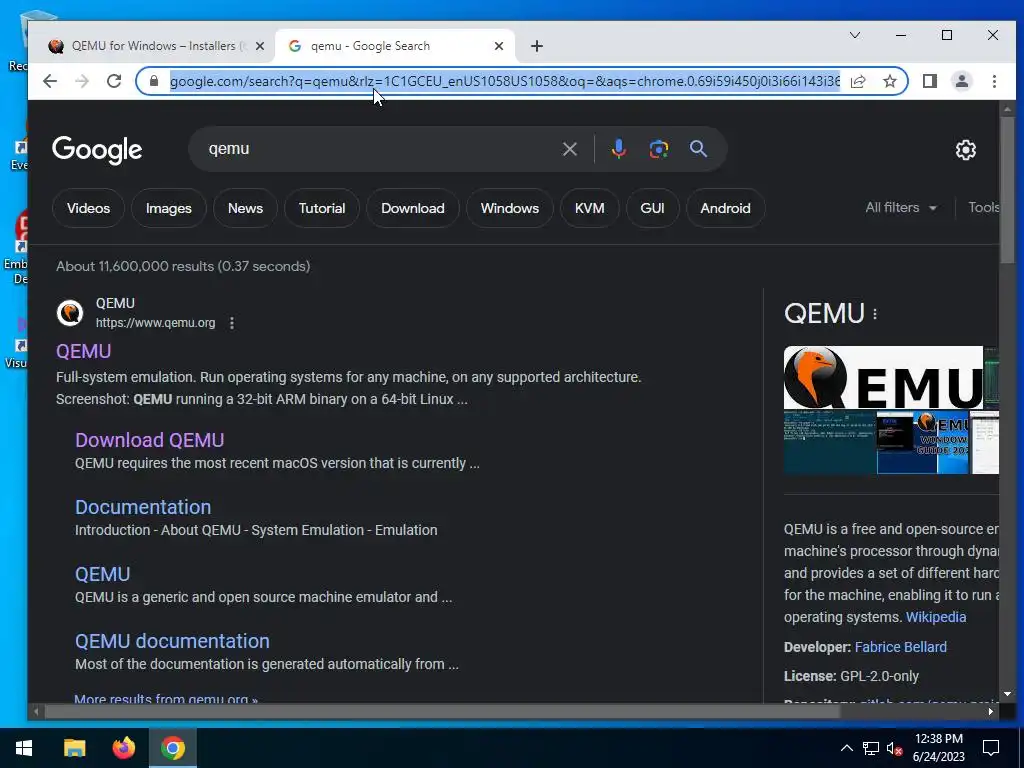
Task: Open the Windows notification center
Action: (x=991, y=748)
